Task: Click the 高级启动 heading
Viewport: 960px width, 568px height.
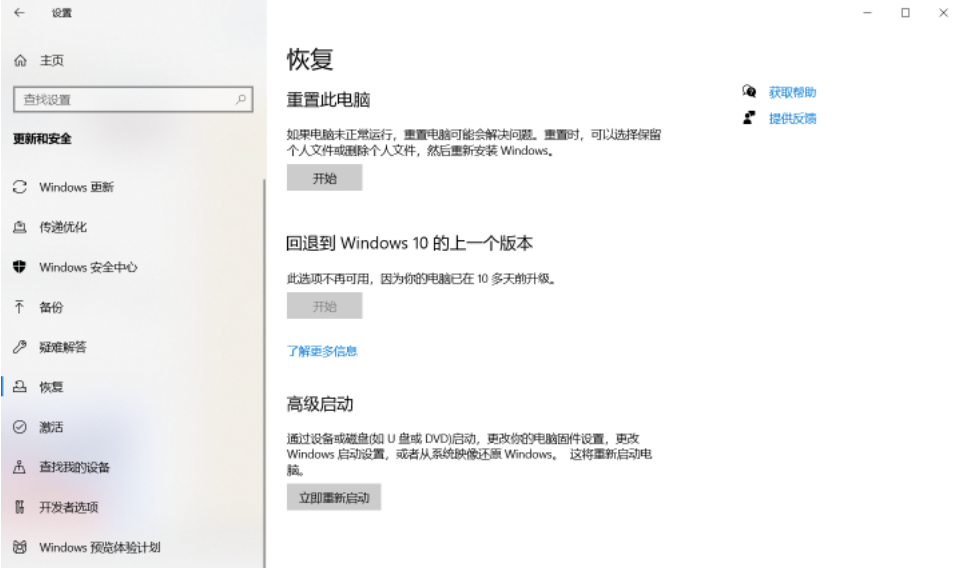Action: [320, 403]
